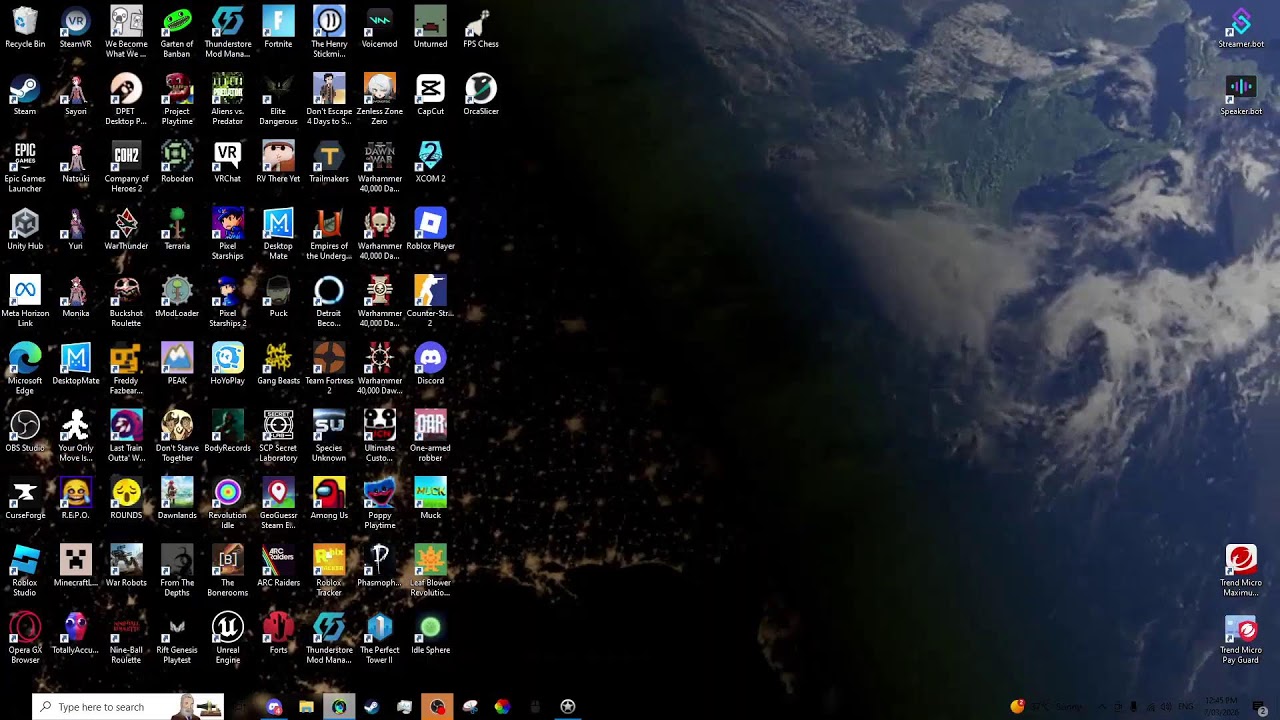
Task: Launch Buckshot Roulette
Action: point(126,301)
